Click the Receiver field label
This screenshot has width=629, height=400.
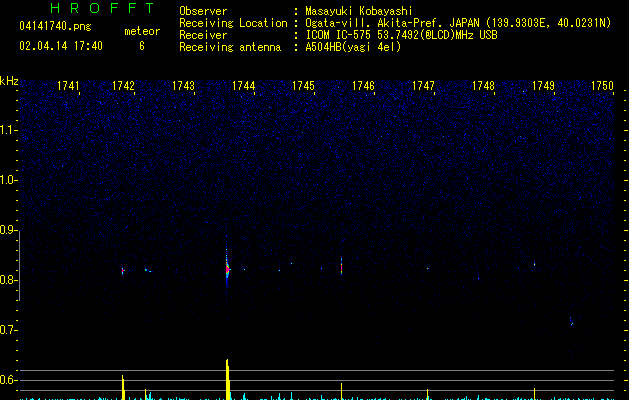pos(203,35)
